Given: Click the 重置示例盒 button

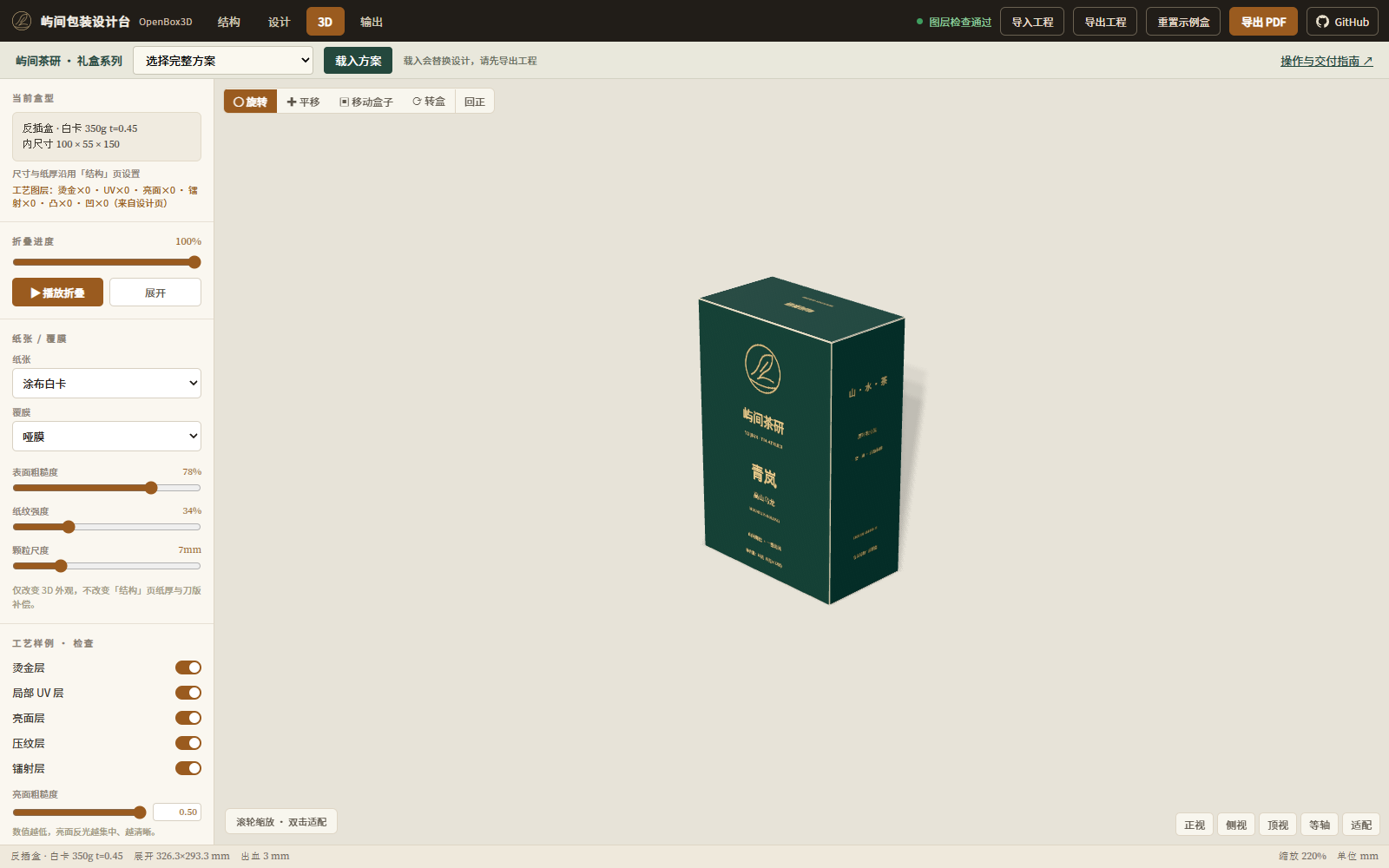Looking at the screenshot, I should click(1183, 22).
